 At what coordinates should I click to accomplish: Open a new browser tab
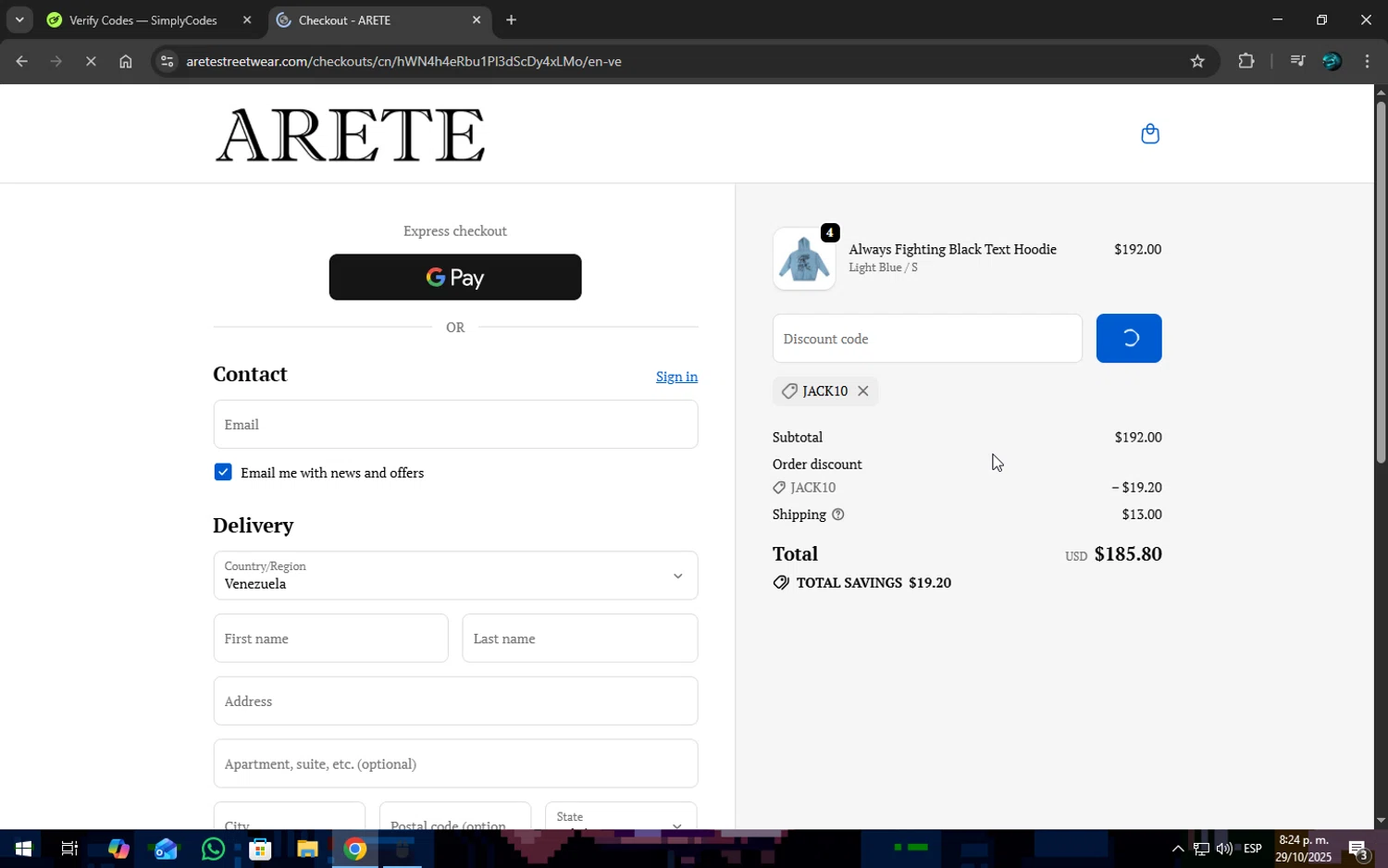511,19
